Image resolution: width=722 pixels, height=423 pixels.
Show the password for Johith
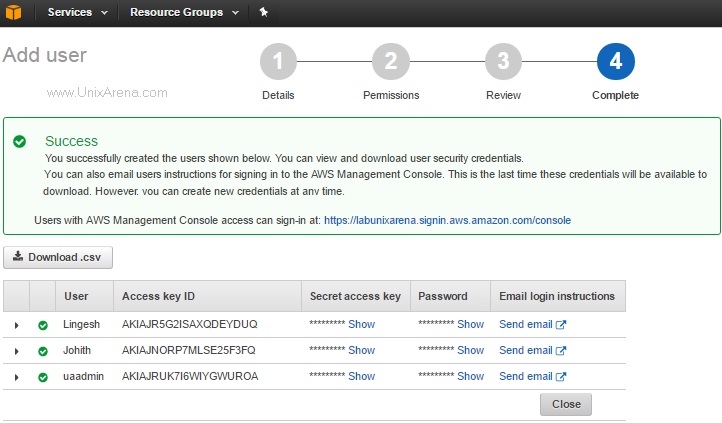pyautogui.click(x=470, y=351)
